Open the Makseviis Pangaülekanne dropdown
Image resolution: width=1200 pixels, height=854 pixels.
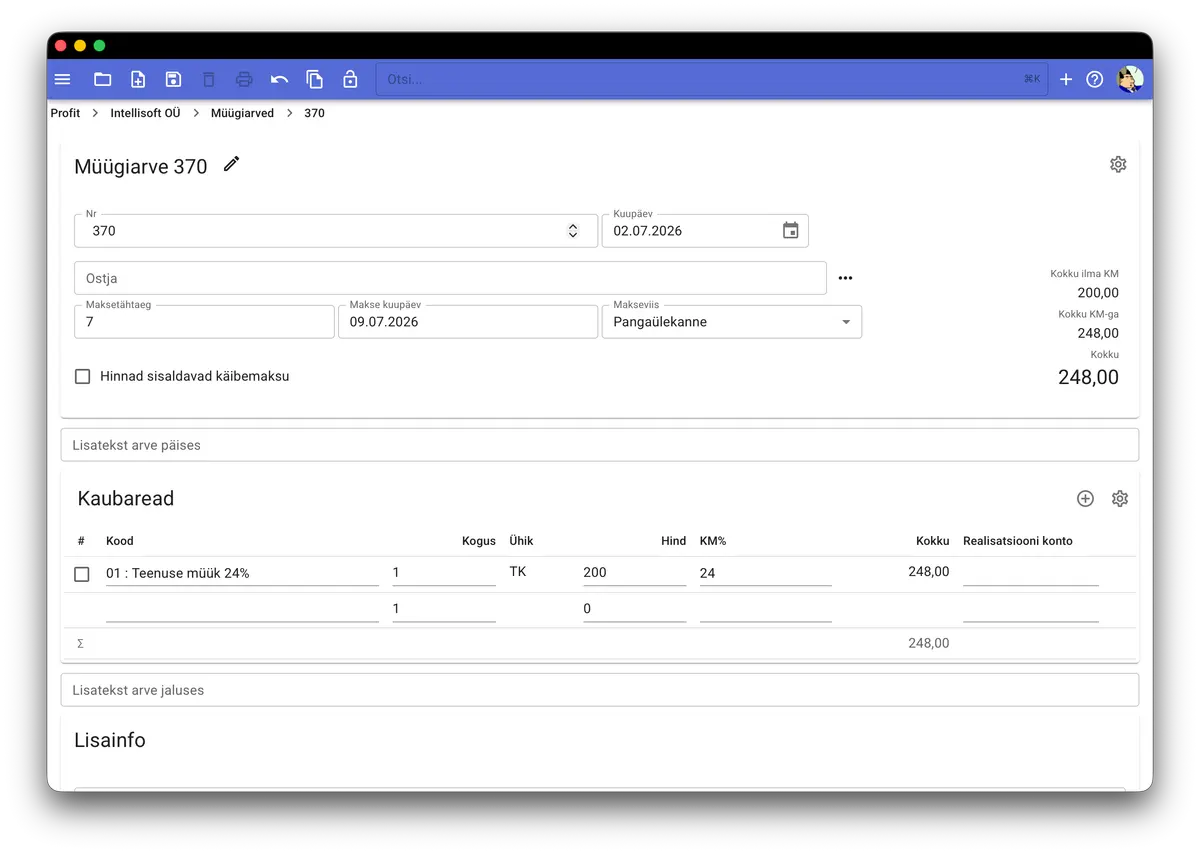[x=731, y=322]
